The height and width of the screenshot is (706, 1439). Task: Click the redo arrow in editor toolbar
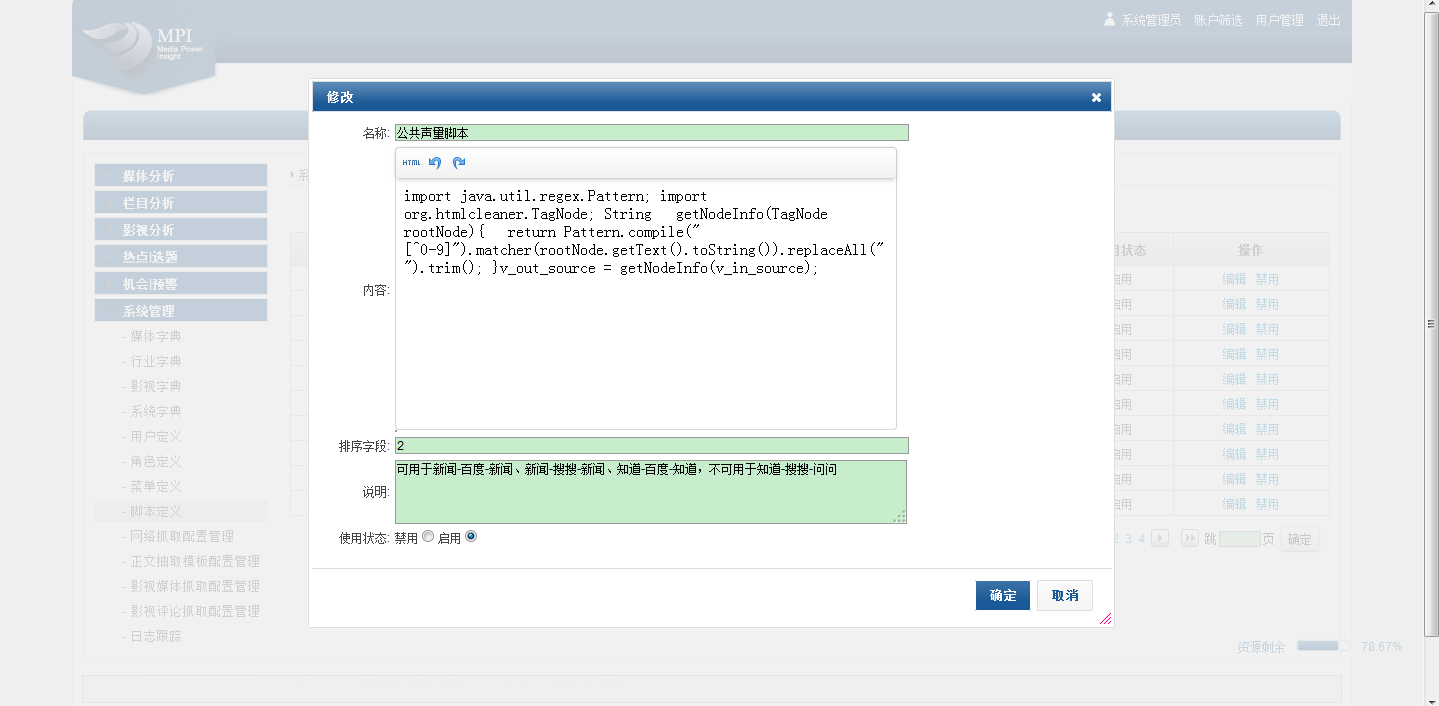pyautogui.click(x=459, y=163)
